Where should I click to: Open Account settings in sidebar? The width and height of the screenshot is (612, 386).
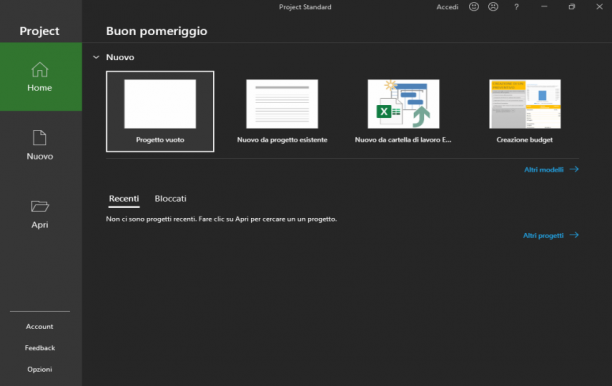40,326
